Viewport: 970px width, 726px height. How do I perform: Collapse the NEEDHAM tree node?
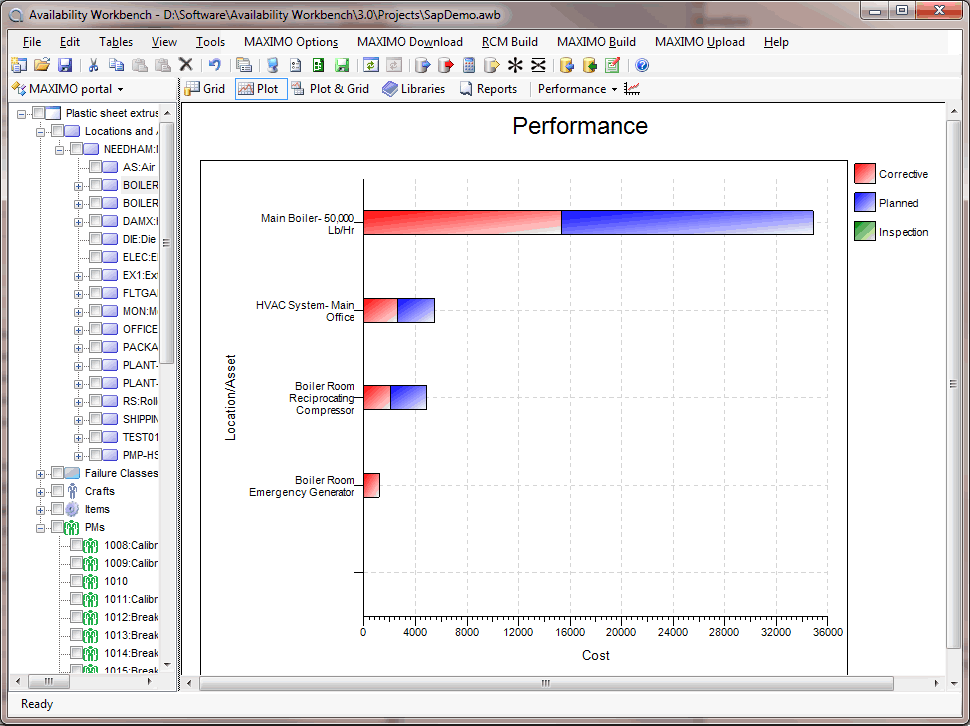(60, 148)
